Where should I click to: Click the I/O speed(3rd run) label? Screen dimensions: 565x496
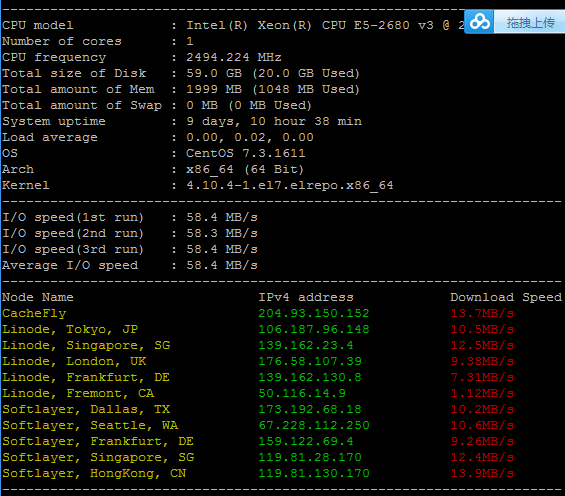73,249
